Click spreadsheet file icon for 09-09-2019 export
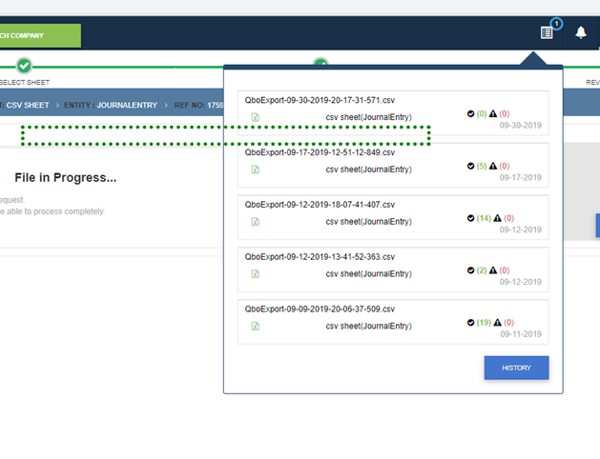Screen dimensions: 600x459 click(255, 326)
